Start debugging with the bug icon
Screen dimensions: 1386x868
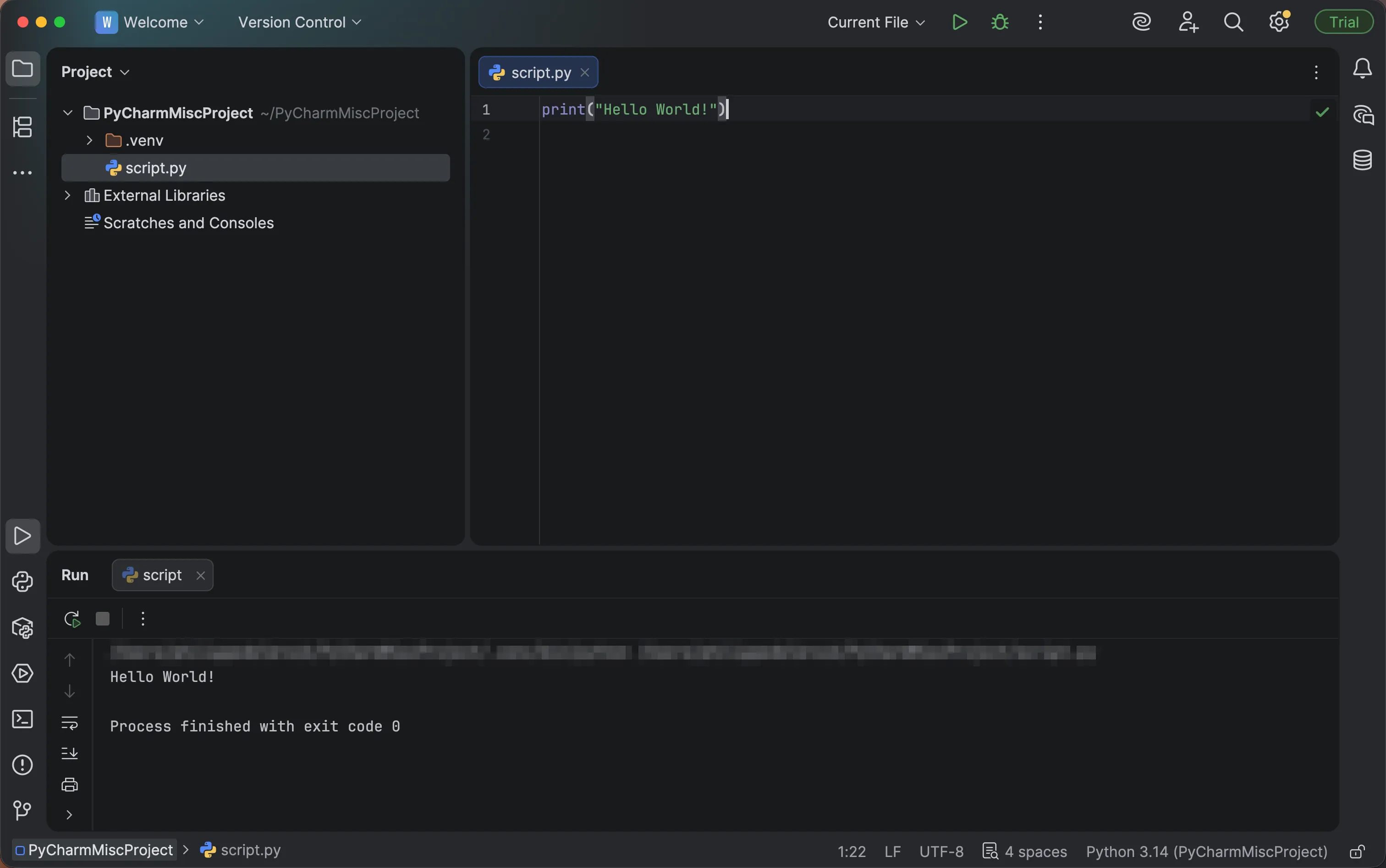1000,22
